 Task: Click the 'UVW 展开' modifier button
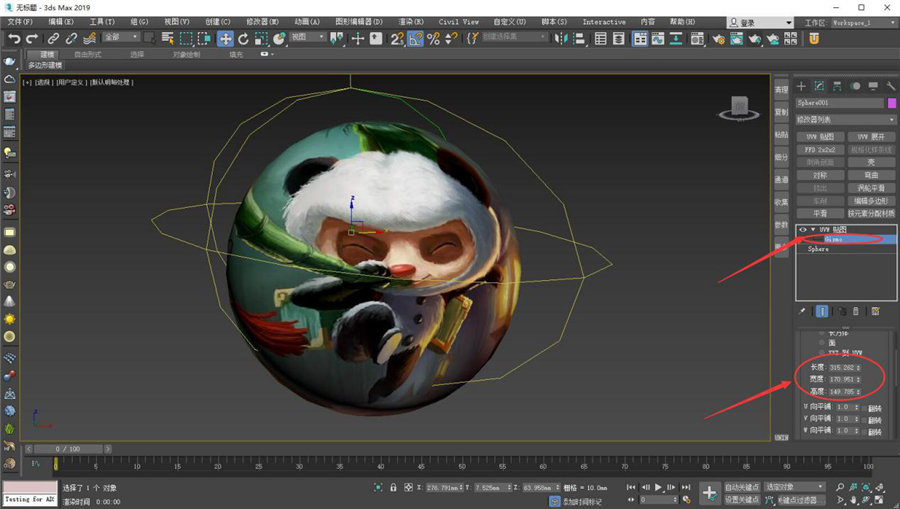tap(871, 137)
